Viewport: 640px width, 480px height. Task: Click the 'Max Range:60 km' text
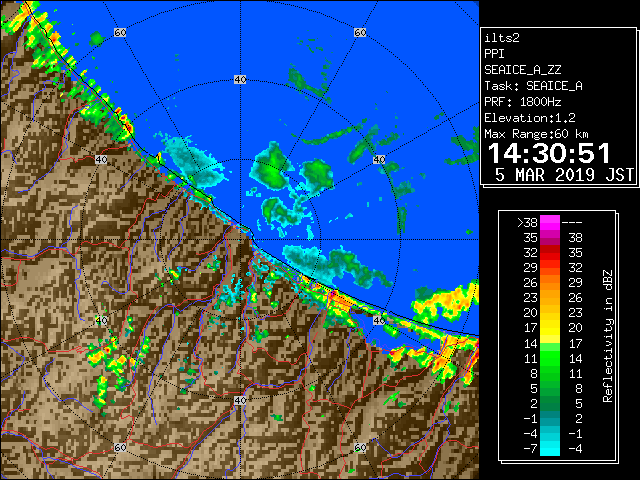536,134
